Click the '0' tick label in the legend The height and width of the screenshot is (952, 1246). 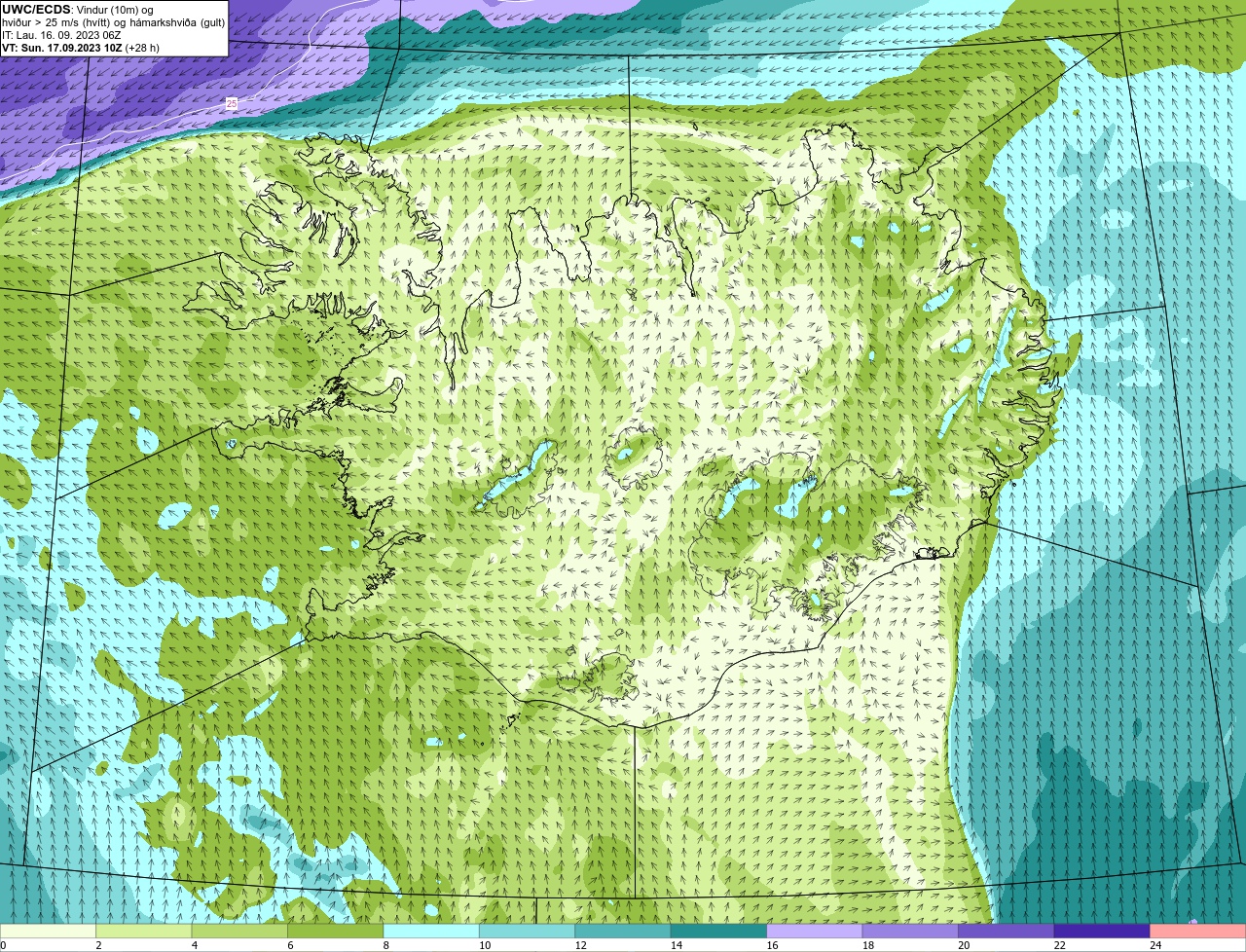[x=3, y=945]
